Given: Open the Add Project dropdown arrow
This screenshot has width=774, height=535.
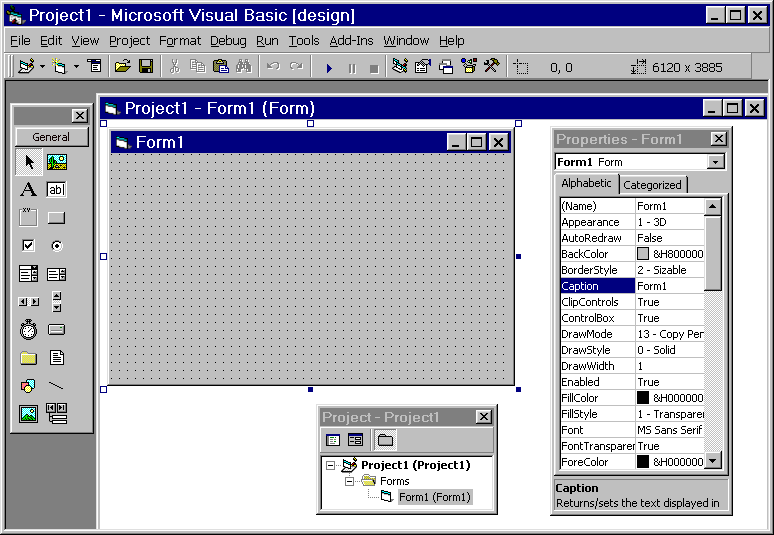Looking at the screenshot, I should coord(42,66).
